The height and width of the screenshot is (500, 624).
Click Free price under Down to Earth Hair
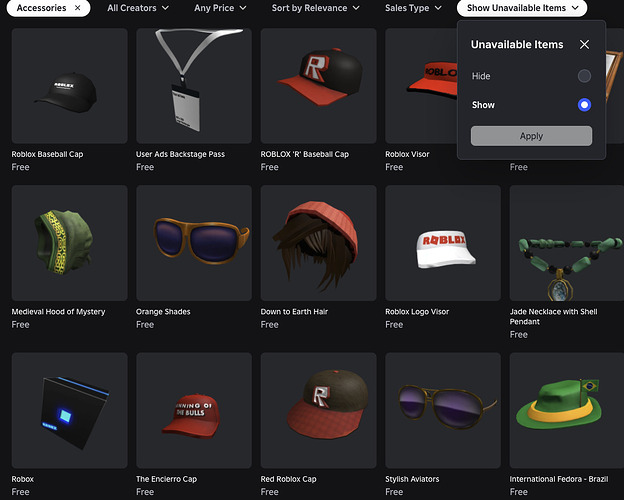point(269,325)
